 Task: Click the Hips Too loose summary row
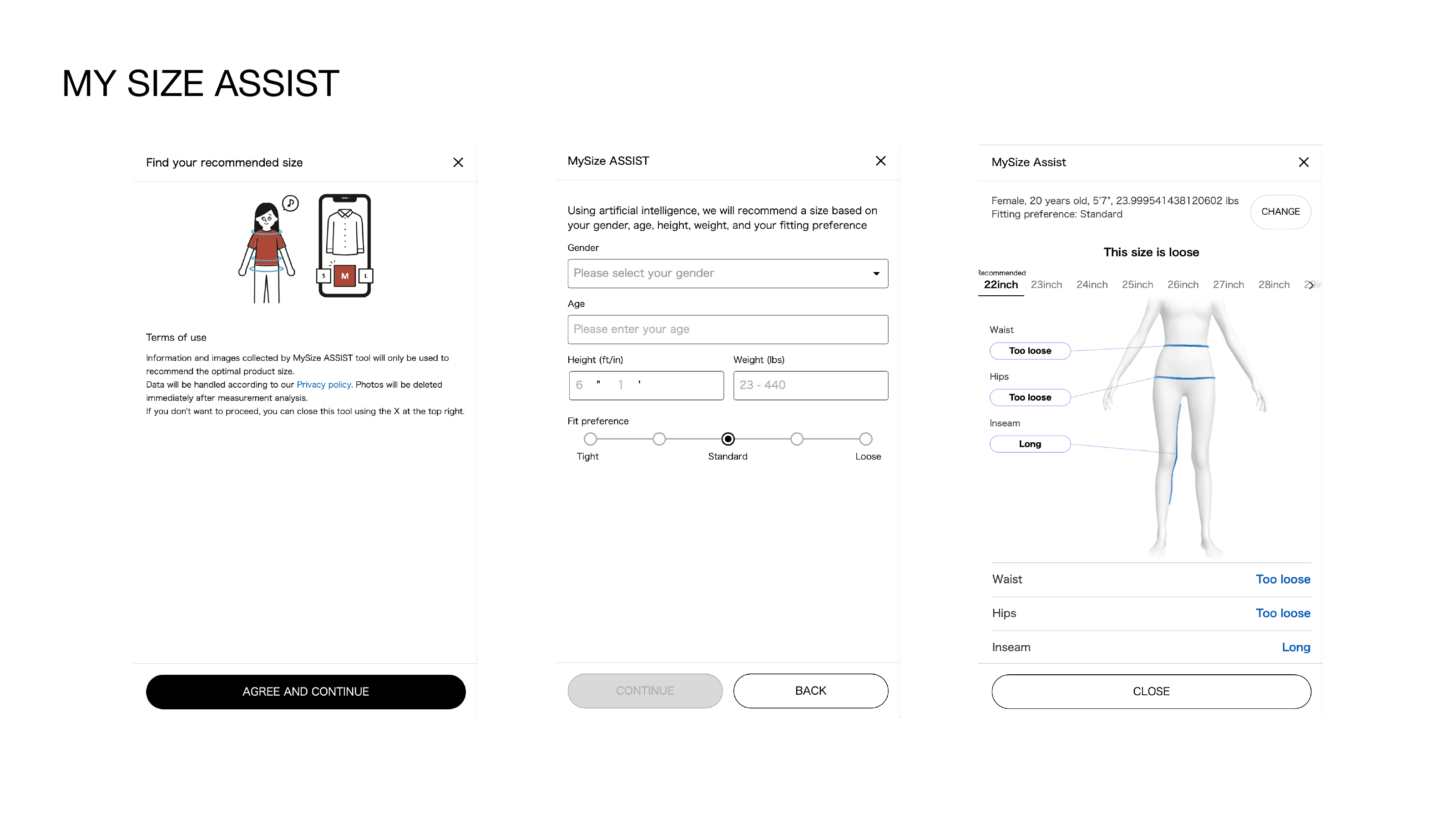pos(1151,613)
